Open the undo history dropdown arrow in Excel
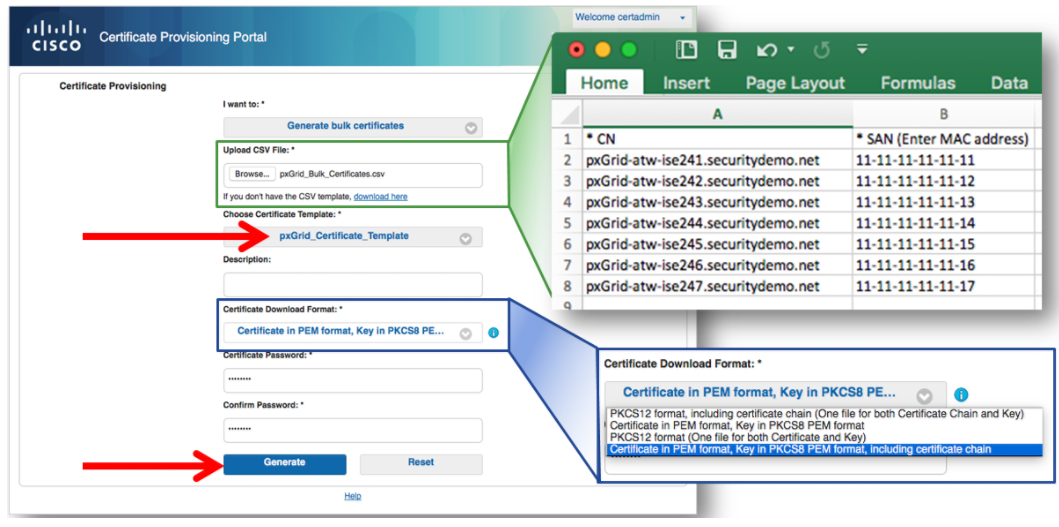The image size is (1059, 527). click(791, 50)
